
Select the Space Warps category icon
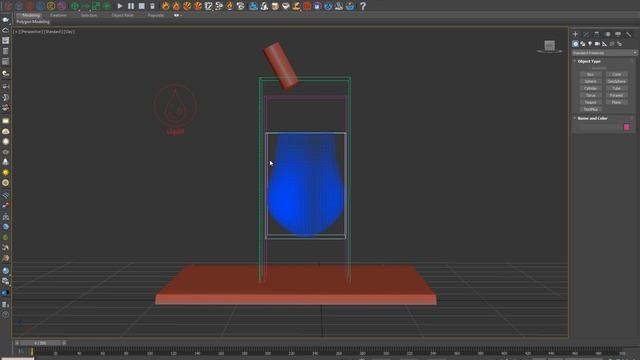click(x=612, y=44)
